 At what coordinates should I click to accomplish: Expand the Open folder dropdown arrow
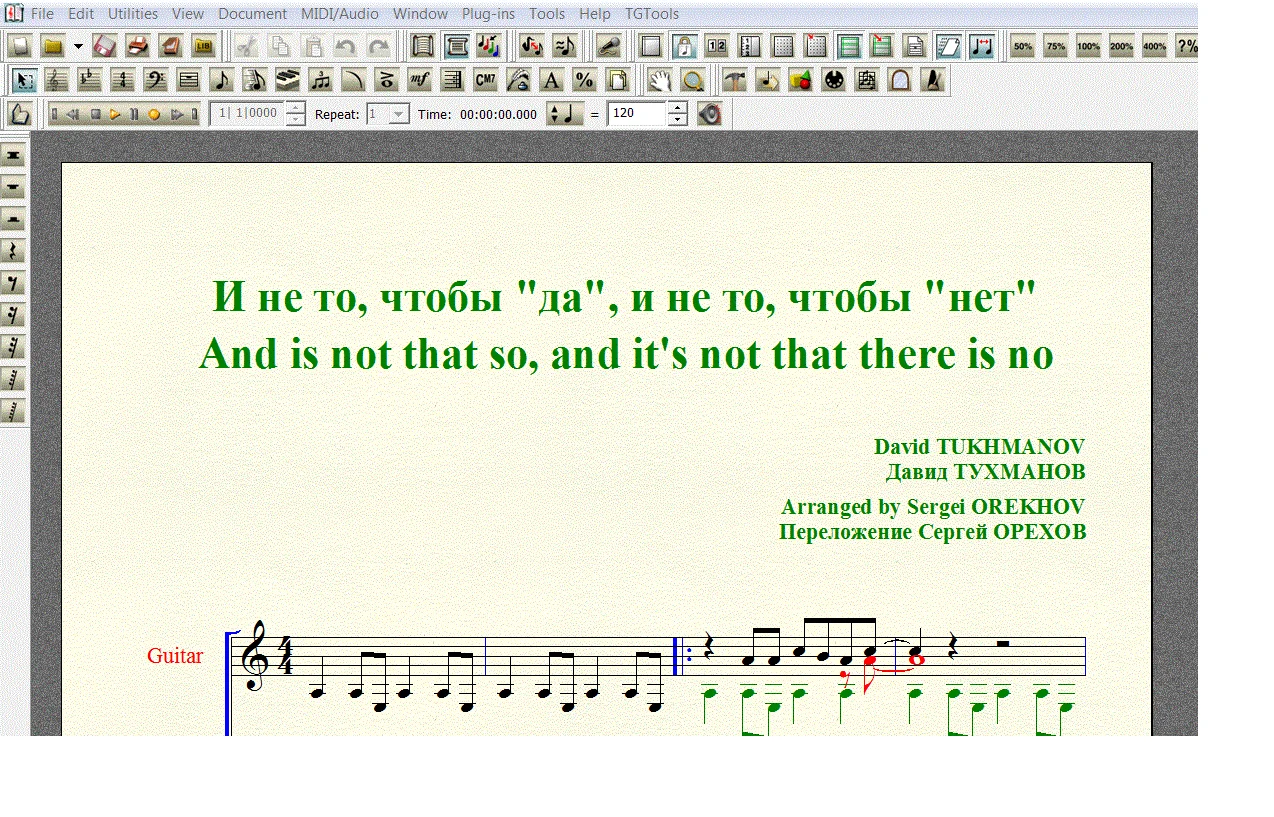tap(78, 46)
